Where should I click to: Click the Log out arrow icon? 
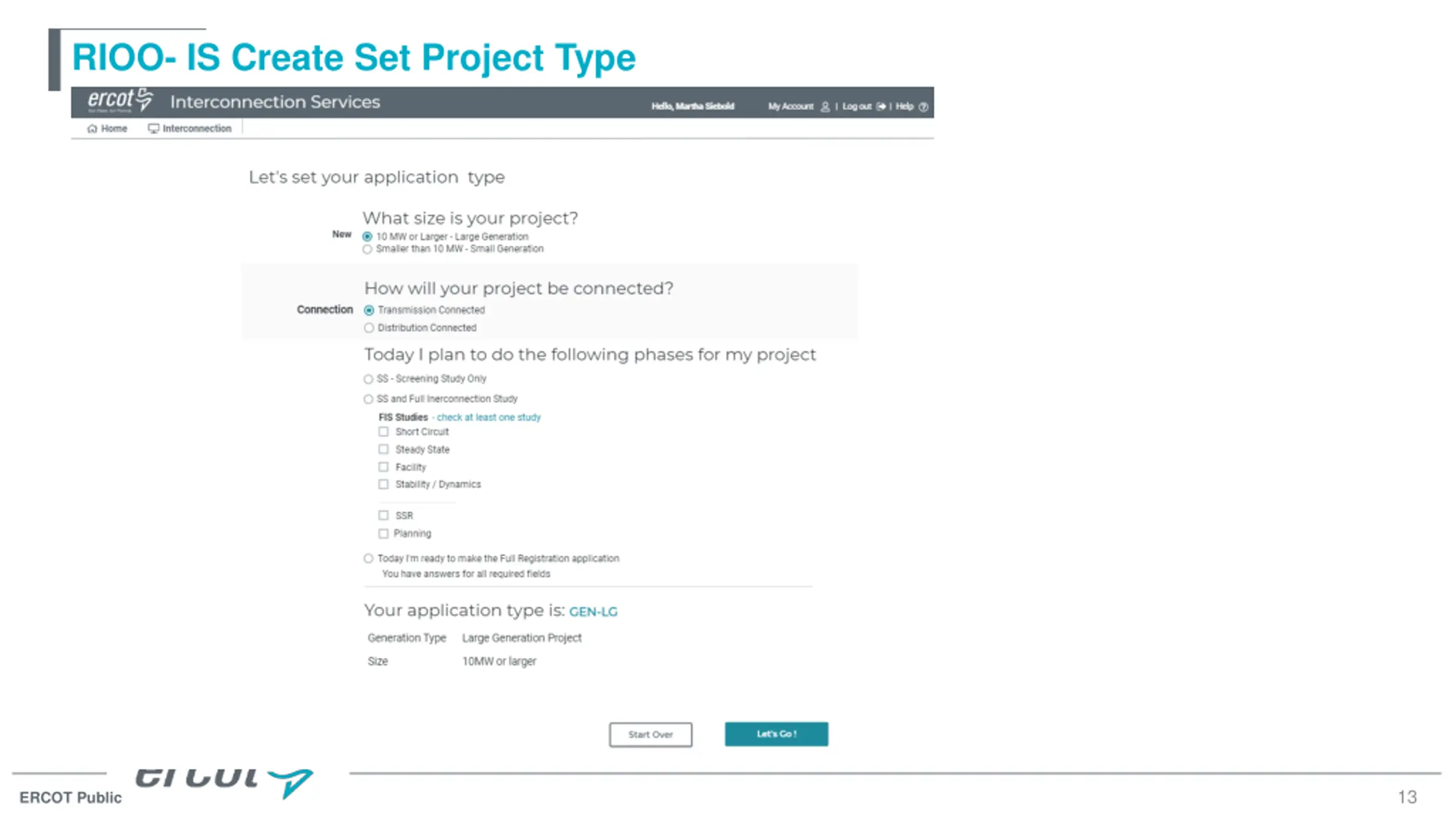[x=881, y=106]
